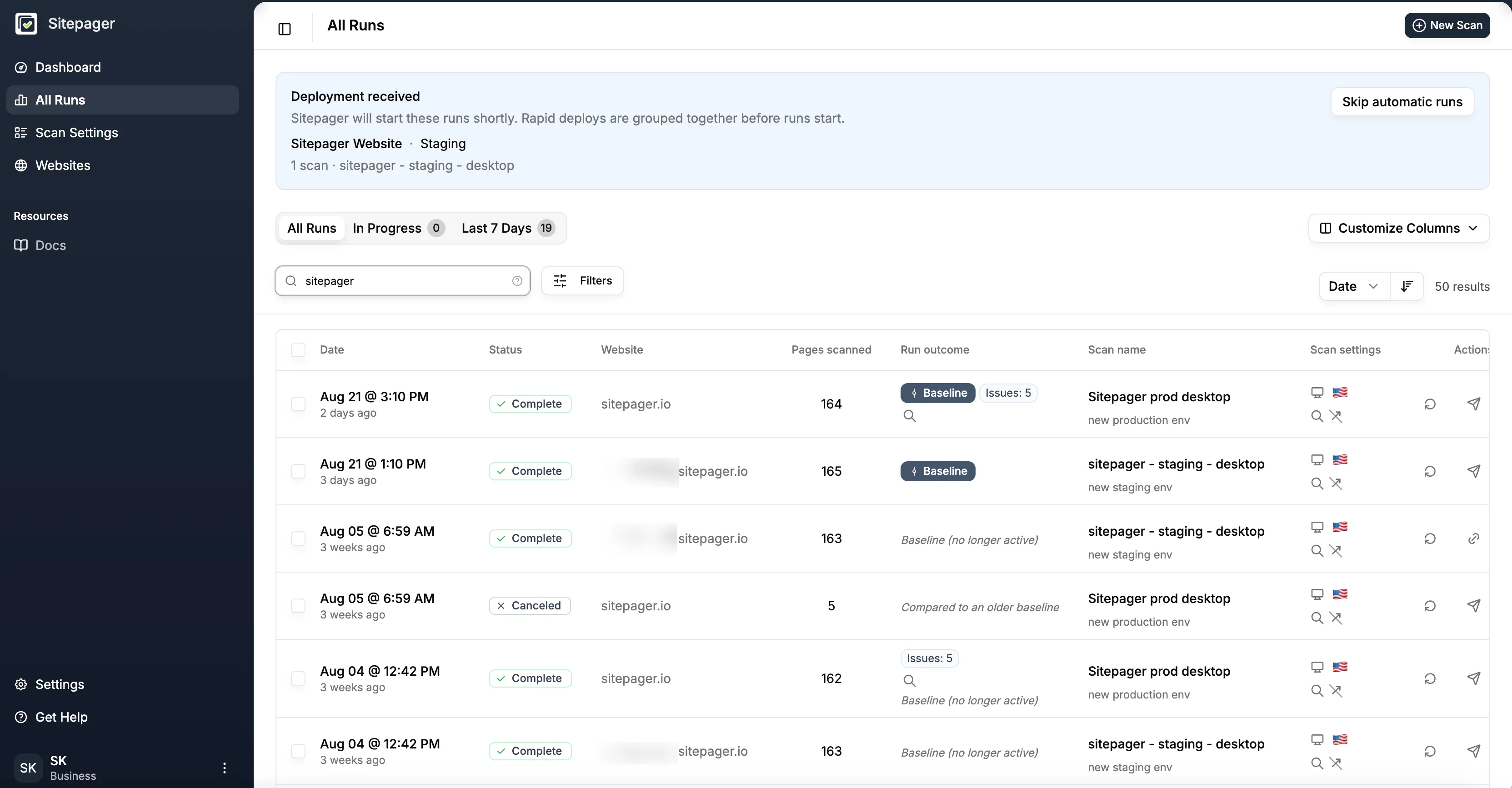Toggle the sidebar panel icon

point(285,29)
